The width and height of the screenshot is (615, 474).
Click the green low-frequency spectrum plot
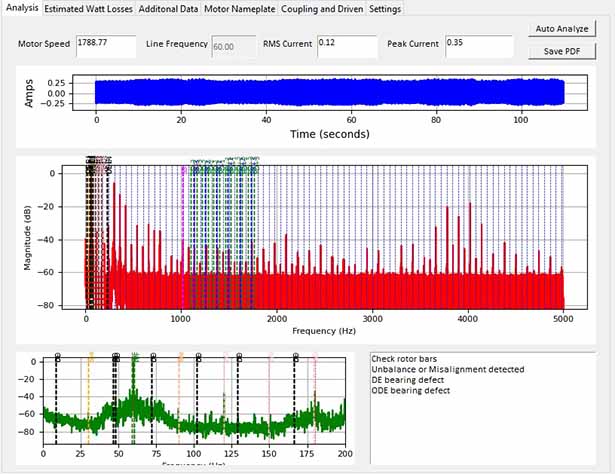[194, 401]
